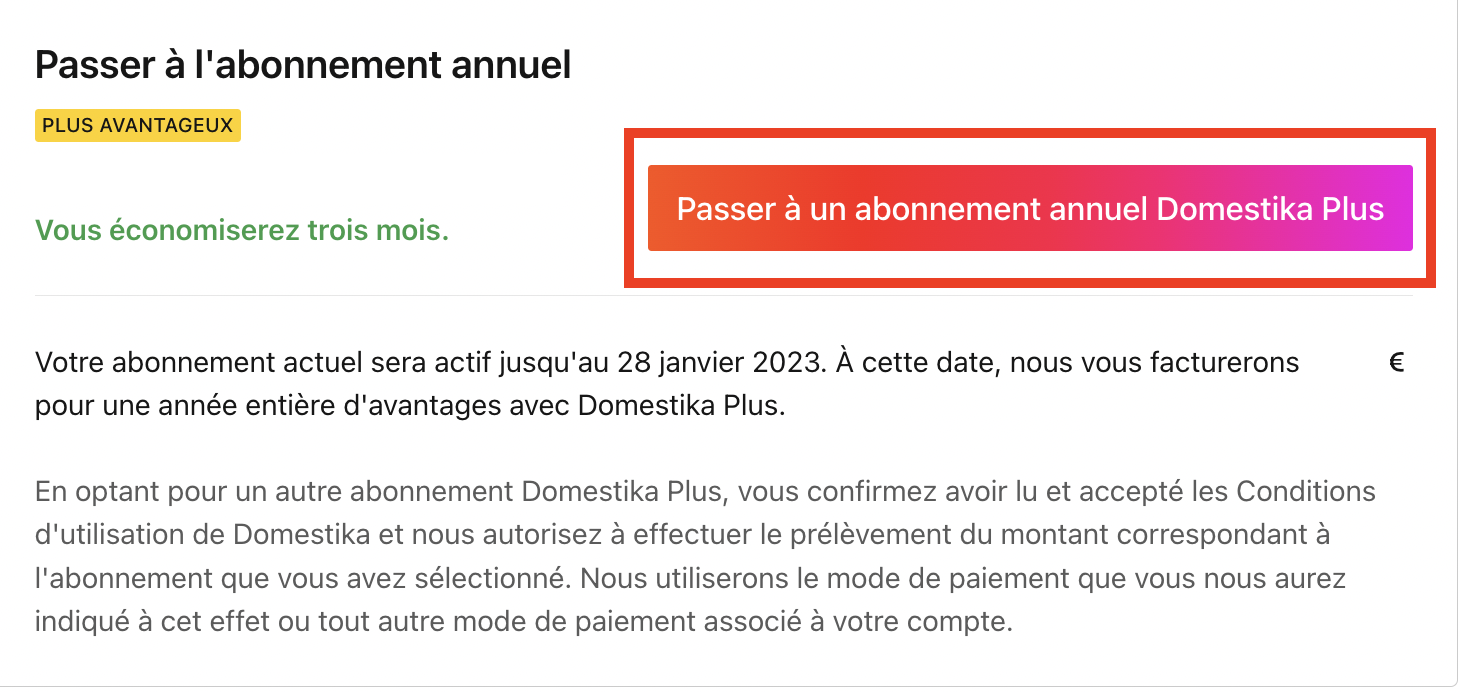Click the phrase nous vous facturerons
Image resolution: width=1460 pixels, height=692 pixels.
(1154, 363)
